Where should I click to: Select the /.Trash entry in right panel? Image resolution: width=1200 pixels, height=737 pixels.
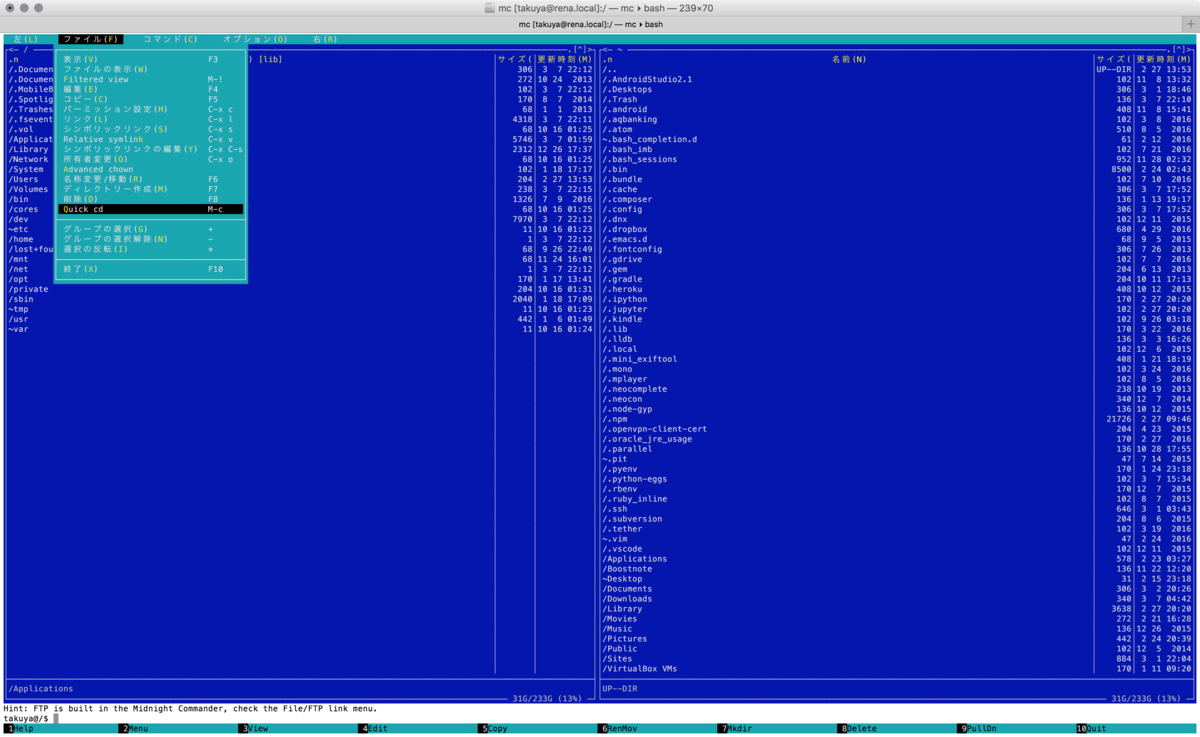click(897, 99)
